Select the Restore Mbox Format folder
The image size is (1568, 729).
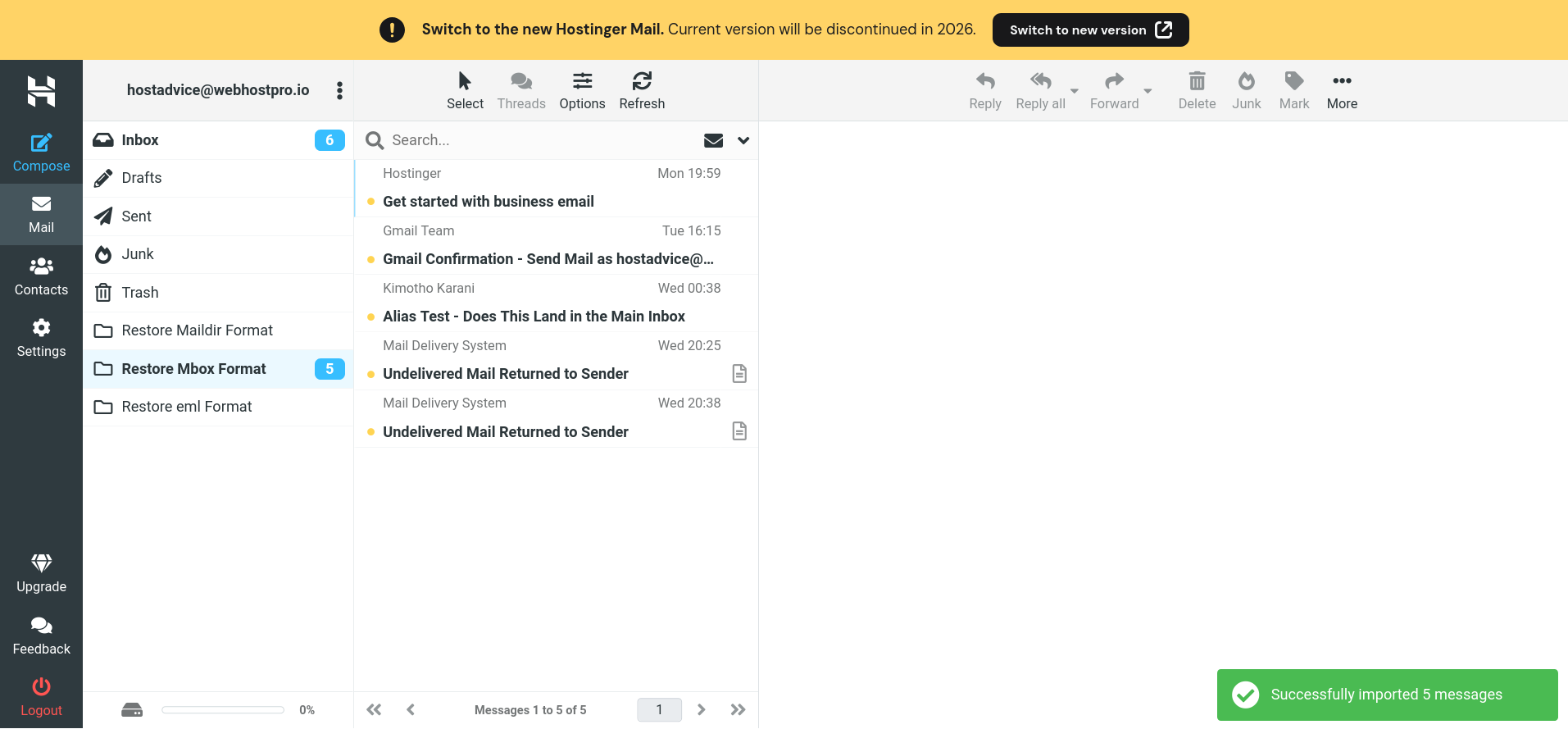pyautogui.click(x=218, y=369)
